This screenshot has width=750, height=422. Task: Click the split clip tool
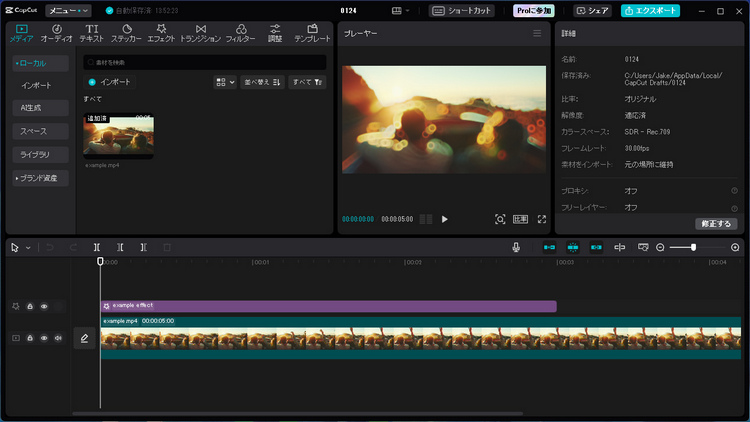click(x=97, y=247)
